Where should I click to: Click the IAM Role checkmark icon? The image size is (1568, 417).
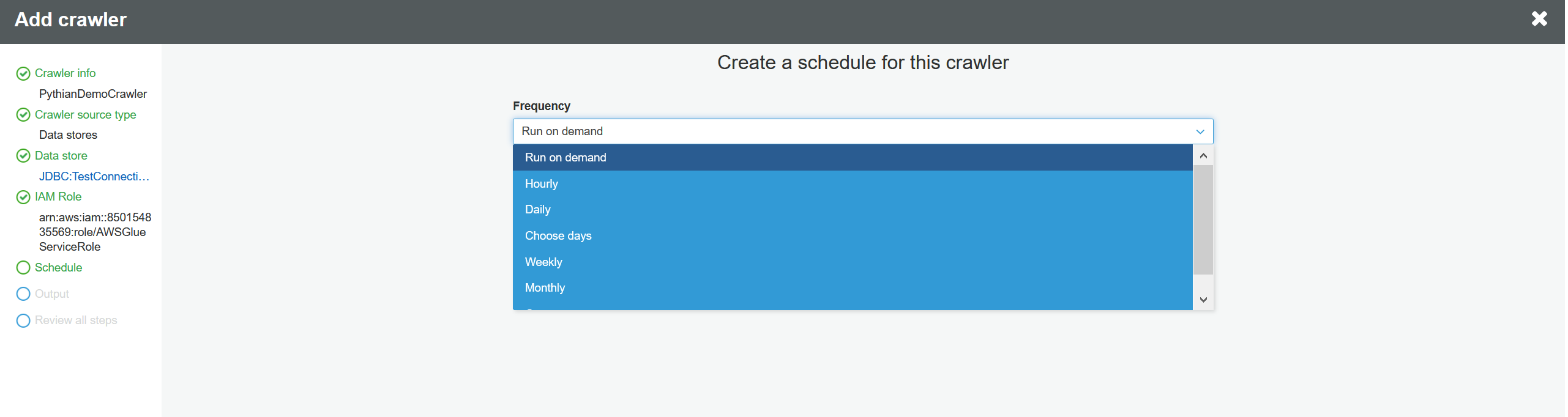(x=23, y=197)
